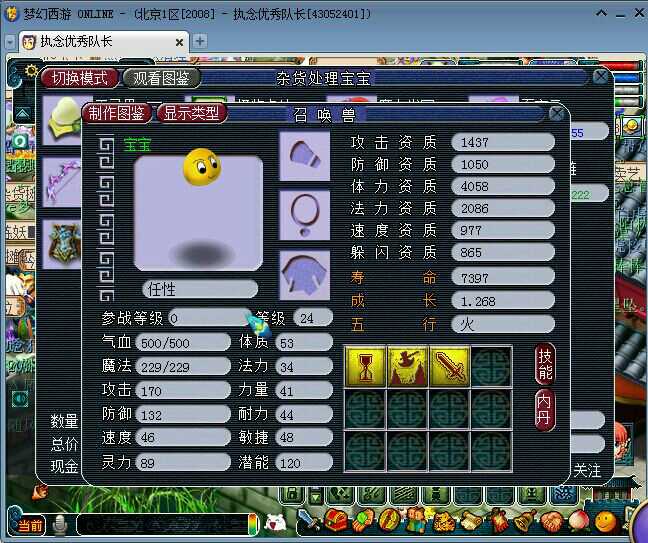
Task: Click the 五行 value 火
Action: coord(503,324)
